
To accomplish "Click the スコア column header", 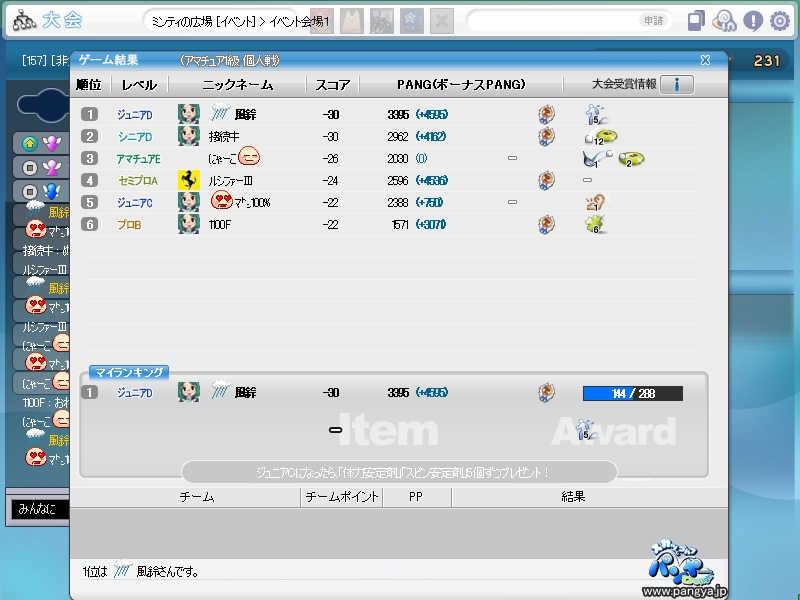I will point(332,85).
